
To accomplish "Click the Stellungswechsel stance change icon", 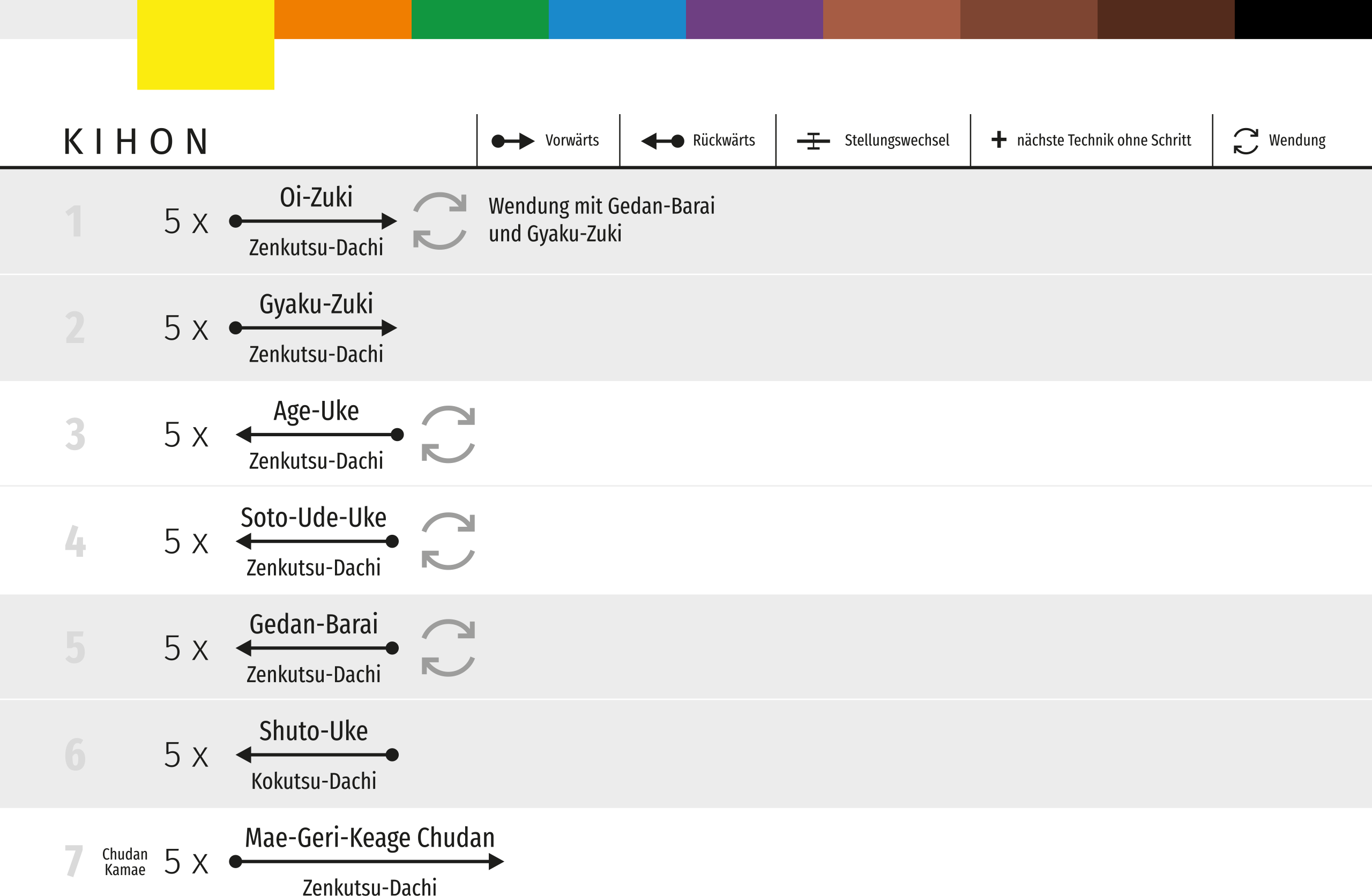I will 813,141.
